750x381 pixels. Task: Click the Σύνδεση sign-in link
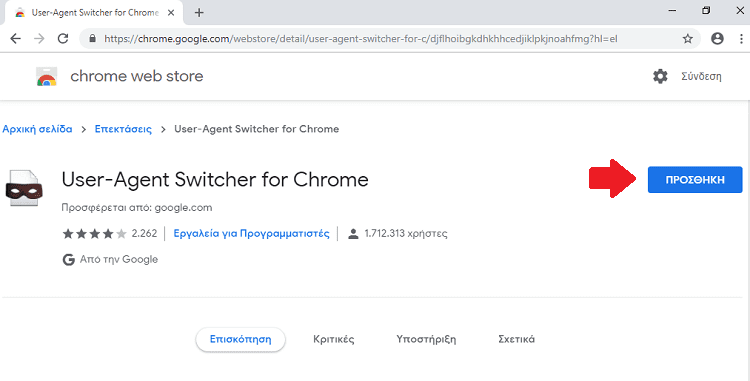click(701, 76)
